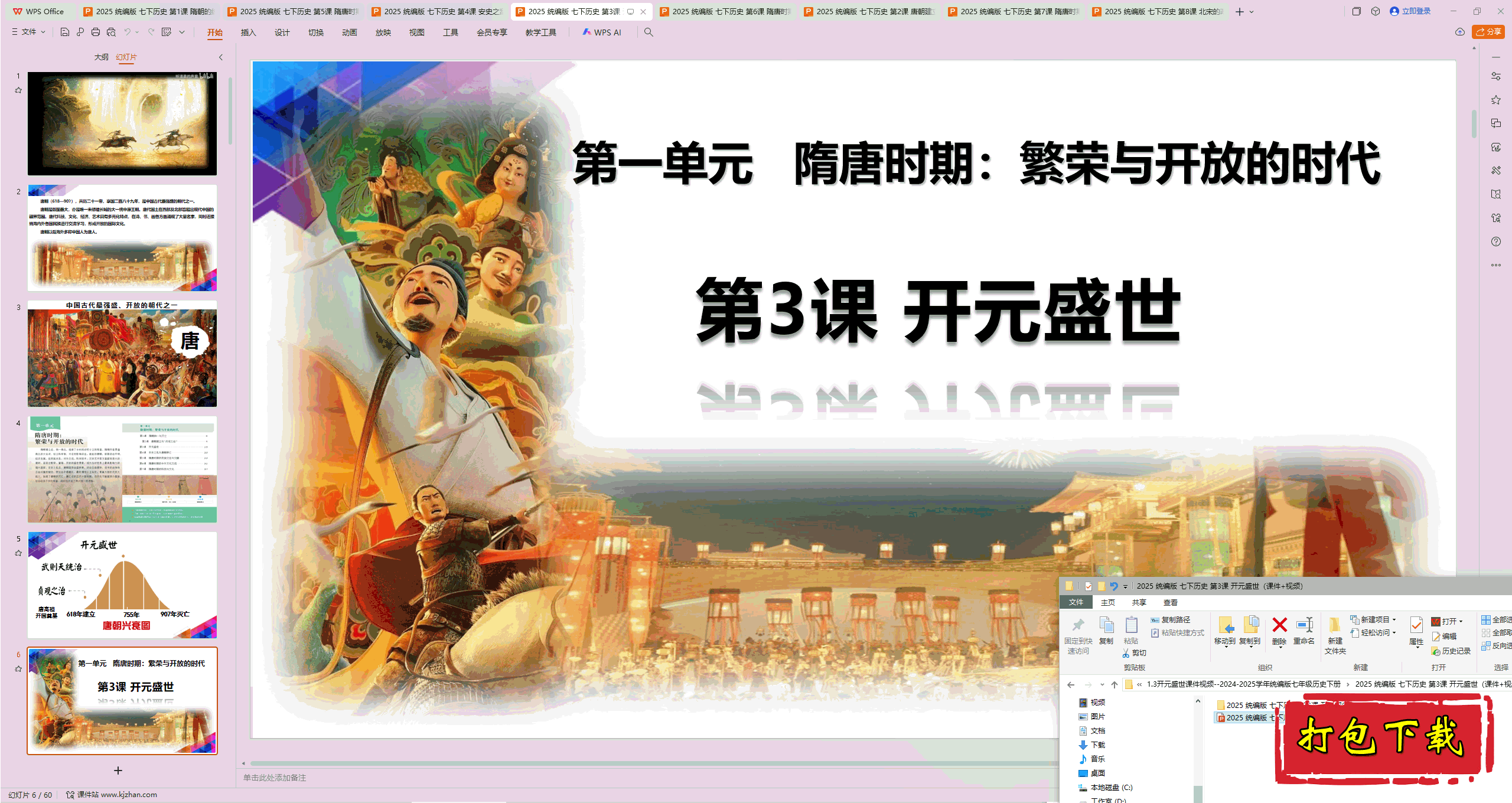Click the slide conversion icon in sidebar

coord(1495,123)
